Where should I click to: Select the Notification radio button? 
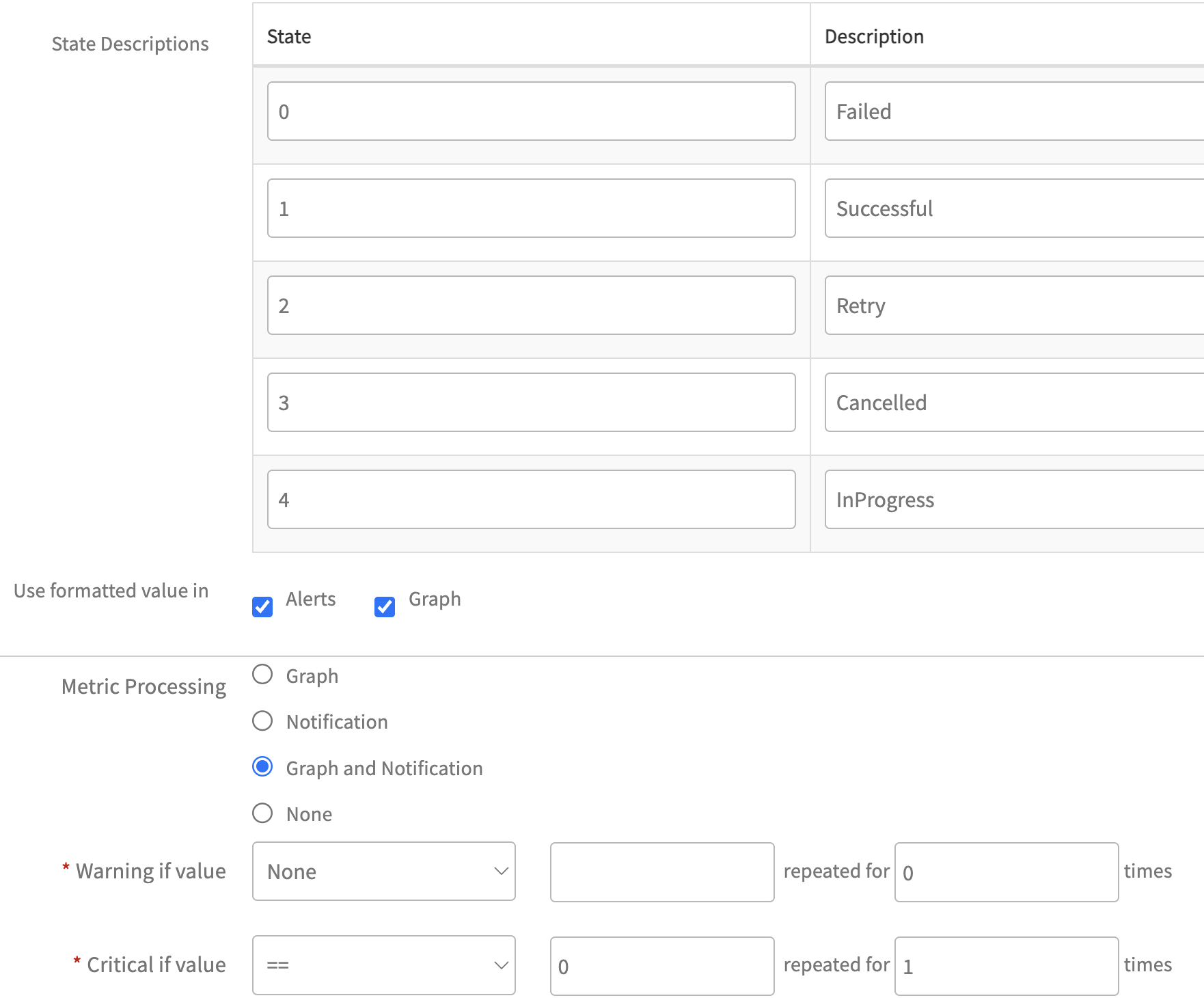pyautogui.click(x=262, y=721)
